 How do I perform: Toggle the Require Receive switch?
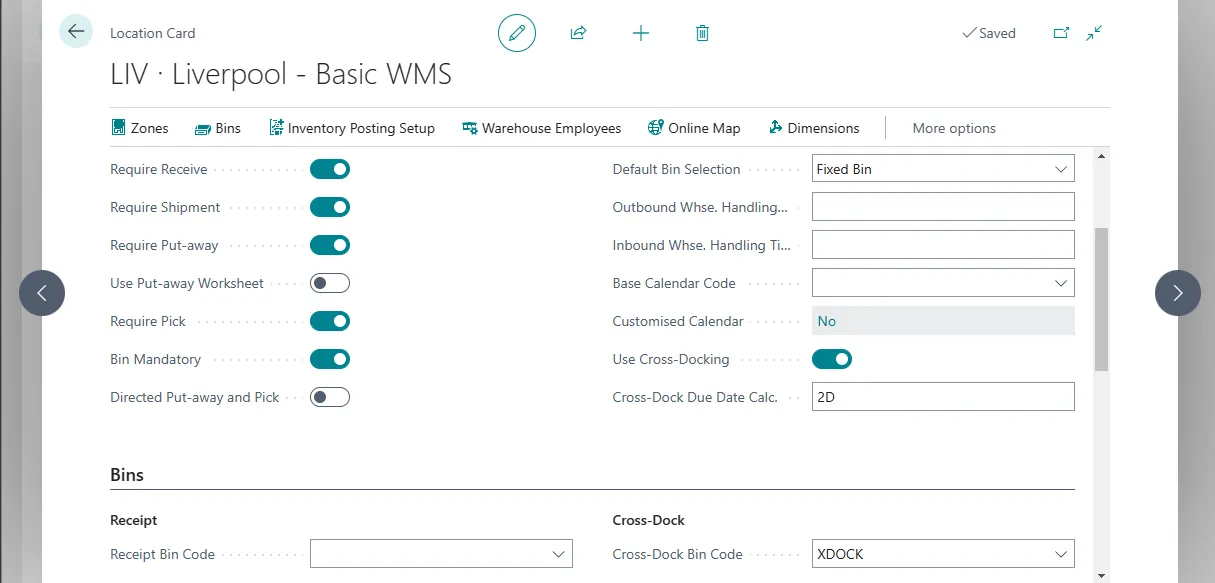pyautogui.click(x=330, y=169)
